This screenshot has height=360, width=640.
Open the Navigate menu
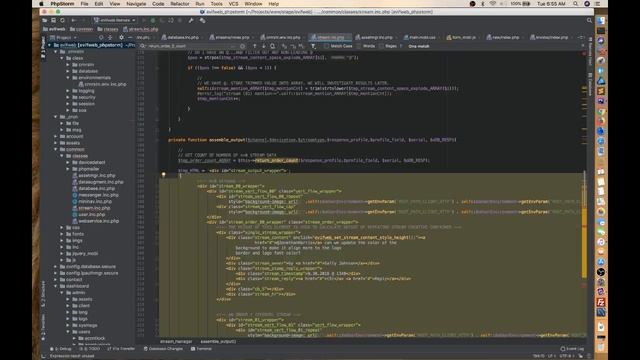[x=136, y=4]
